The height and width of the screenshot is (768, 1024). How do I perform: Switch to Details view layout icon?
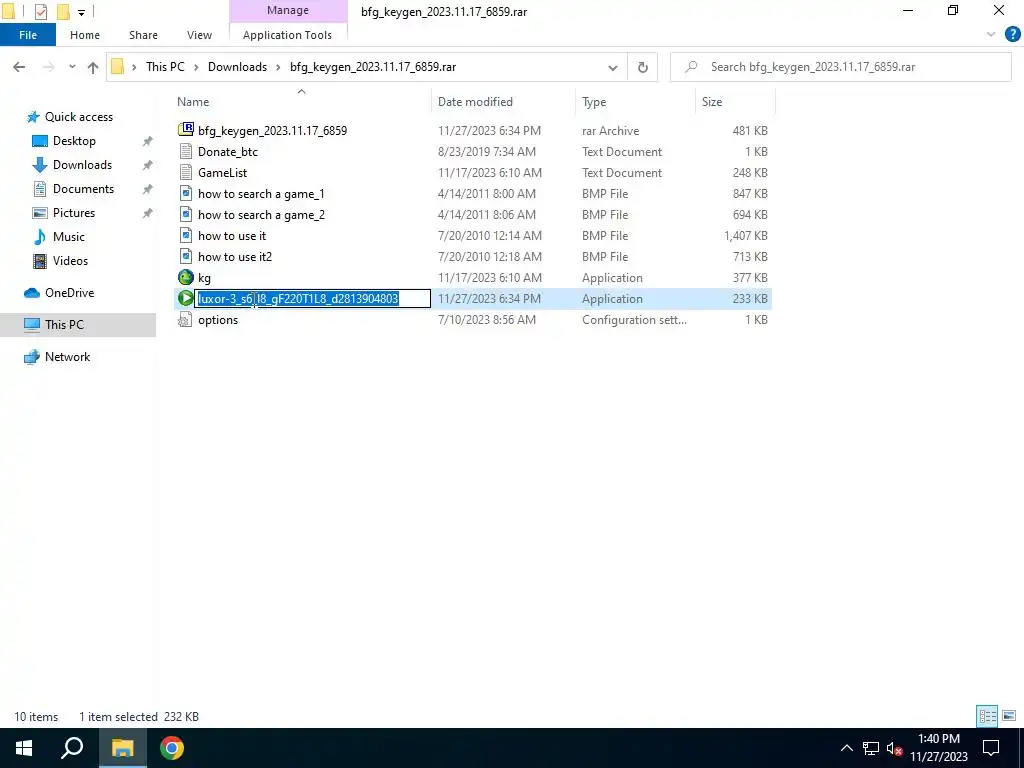coord(987,716)
